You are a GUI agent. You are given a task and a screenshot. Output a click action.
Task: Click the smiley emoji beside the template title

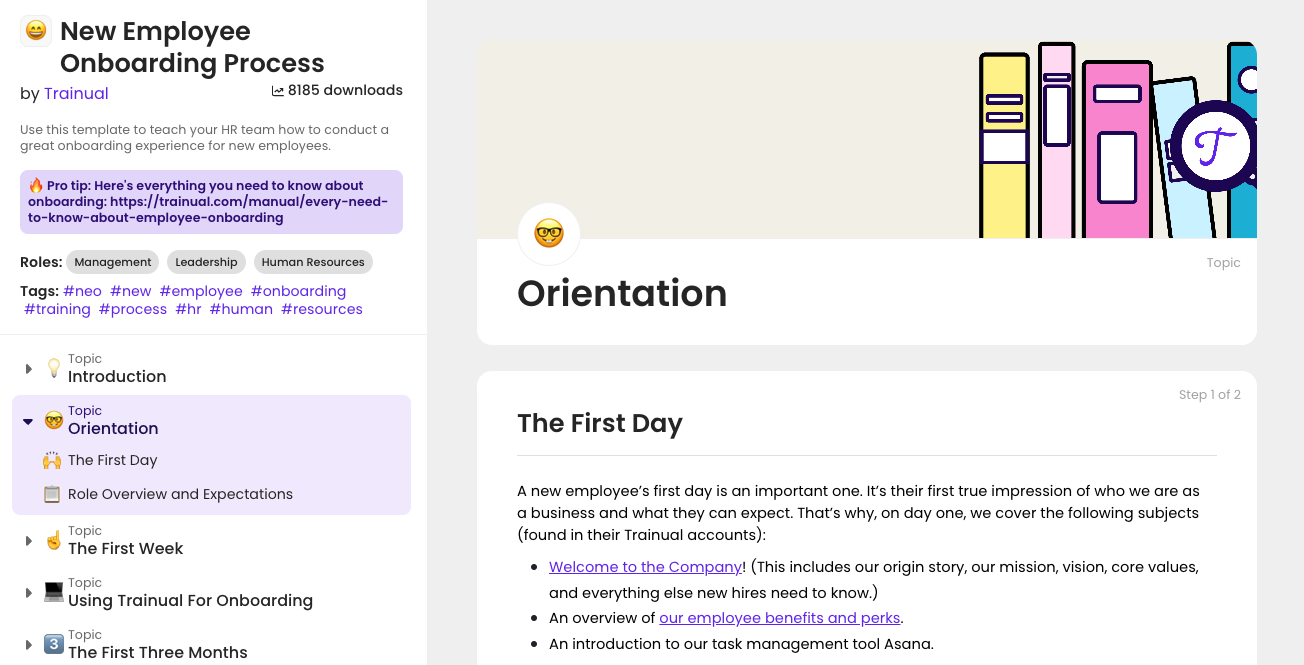pyautogui.click(x=35, y=30)
